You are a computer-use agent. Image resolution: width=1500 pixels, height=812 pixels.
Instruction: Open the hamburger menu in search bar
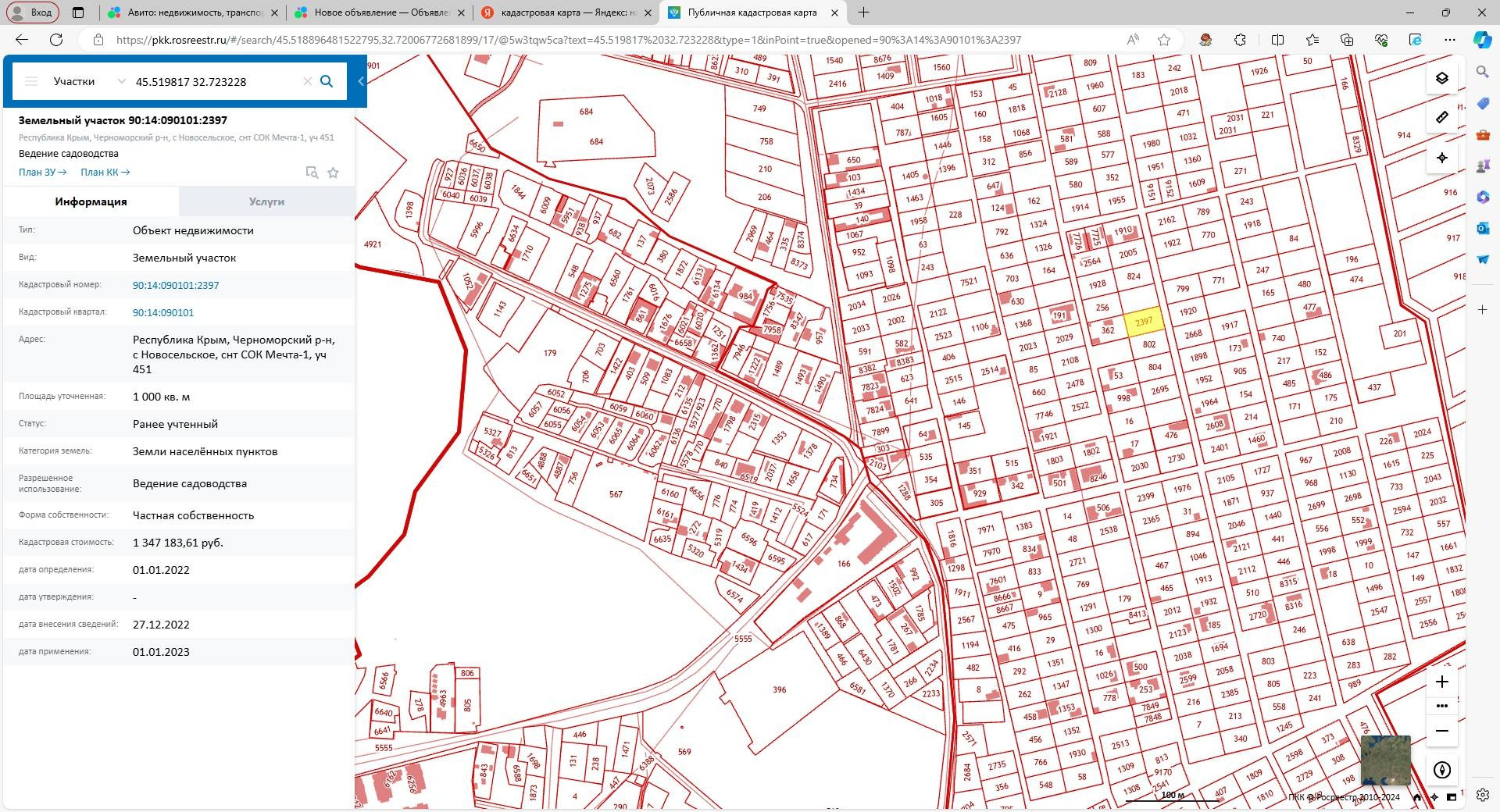pyautogui.click(x=31, y=81)
